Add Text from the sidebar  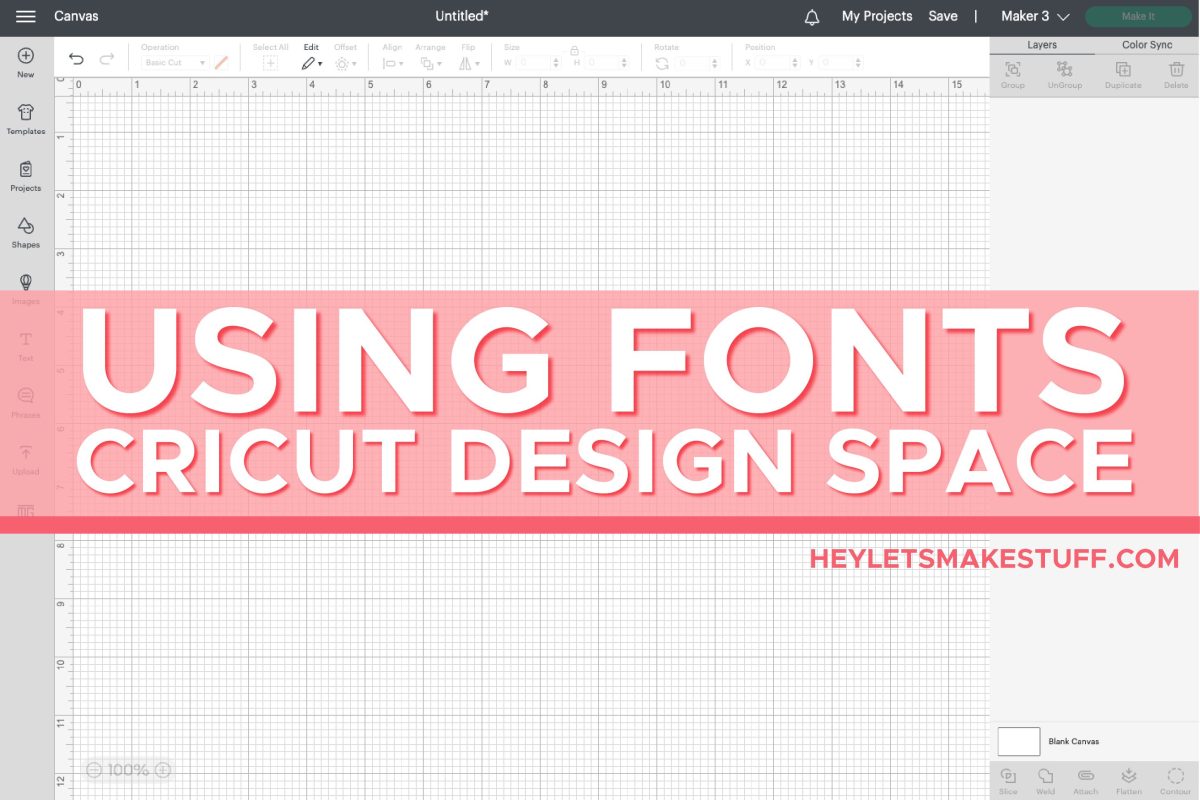[26, 346]
